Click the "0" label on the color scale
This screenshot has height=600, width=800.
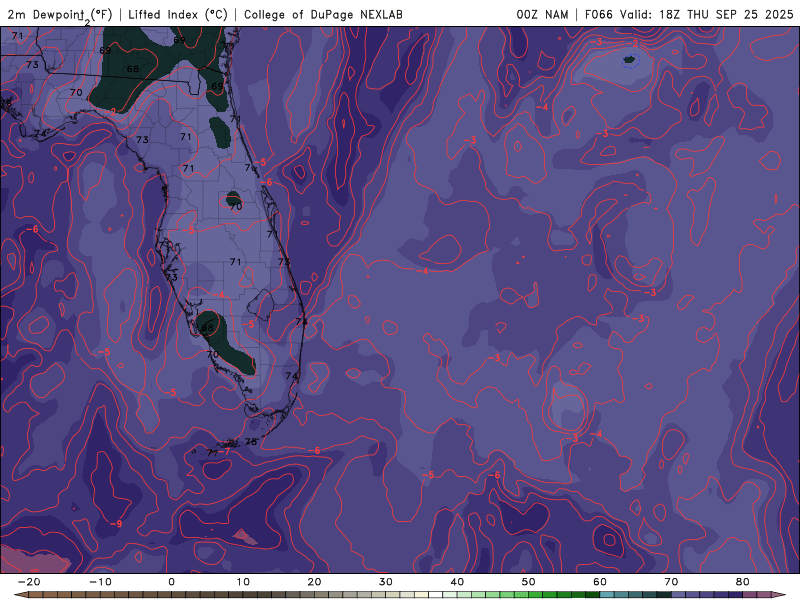(172, 581)
